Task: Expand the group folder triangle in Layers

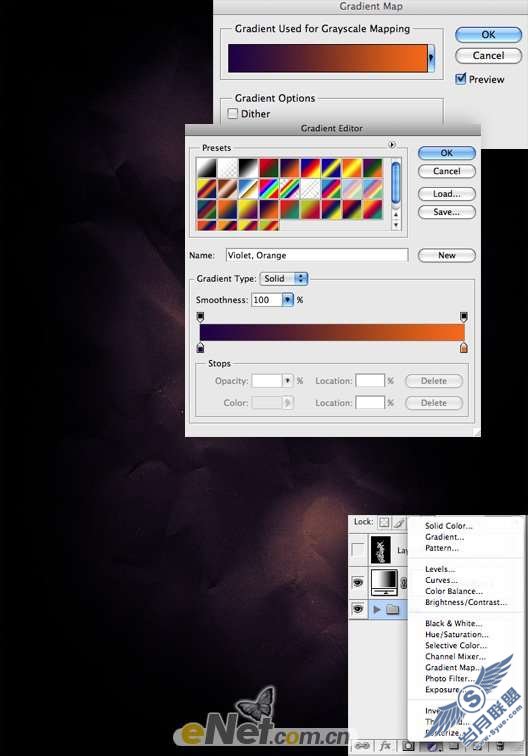Action: [377, 609]
